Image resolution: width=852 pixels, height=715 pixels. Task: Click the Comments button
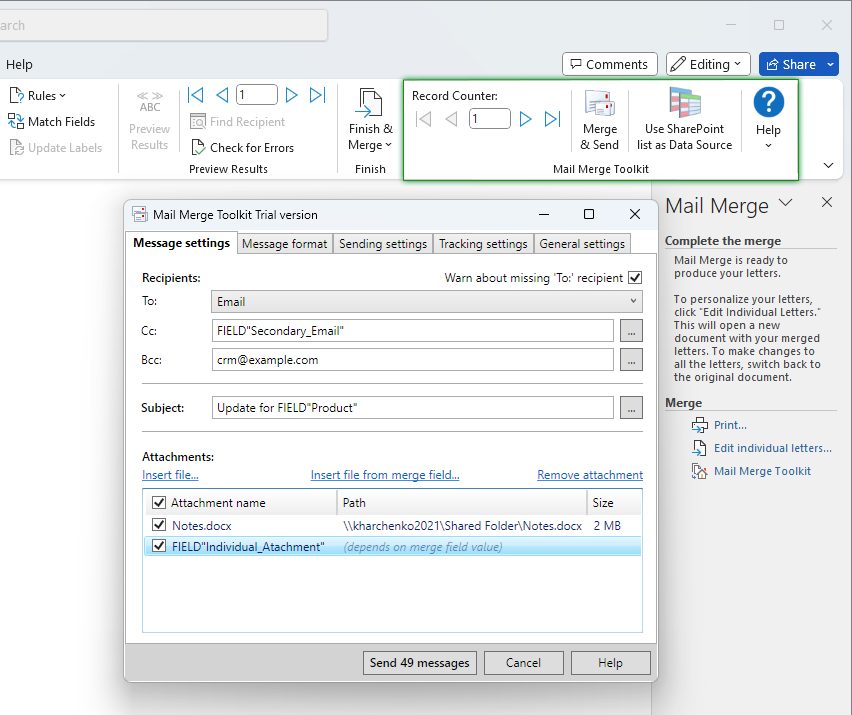point(610,64)
